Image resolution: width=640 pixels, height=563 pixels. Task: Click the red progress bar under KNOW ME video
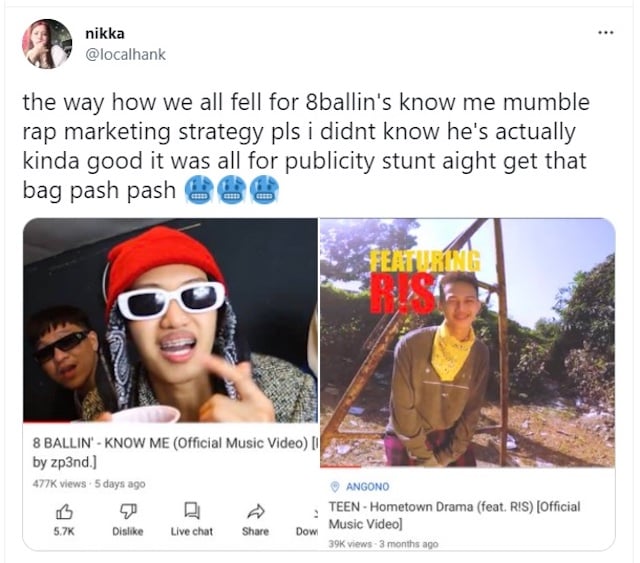[x=170, y=422]
